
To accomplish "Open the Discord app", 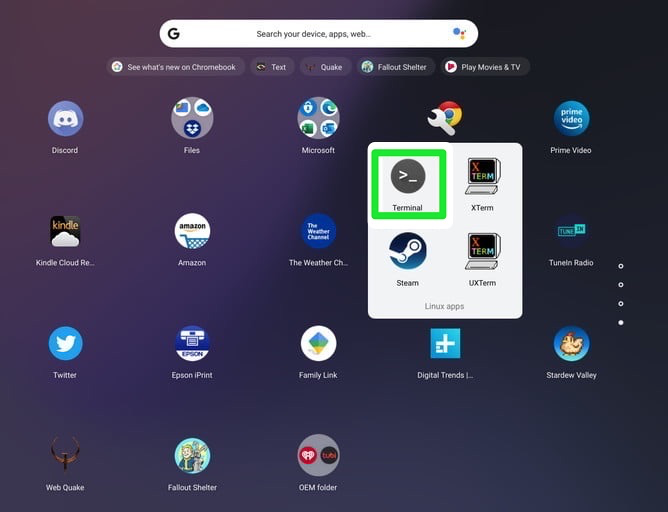I will (x=65, y=118).
